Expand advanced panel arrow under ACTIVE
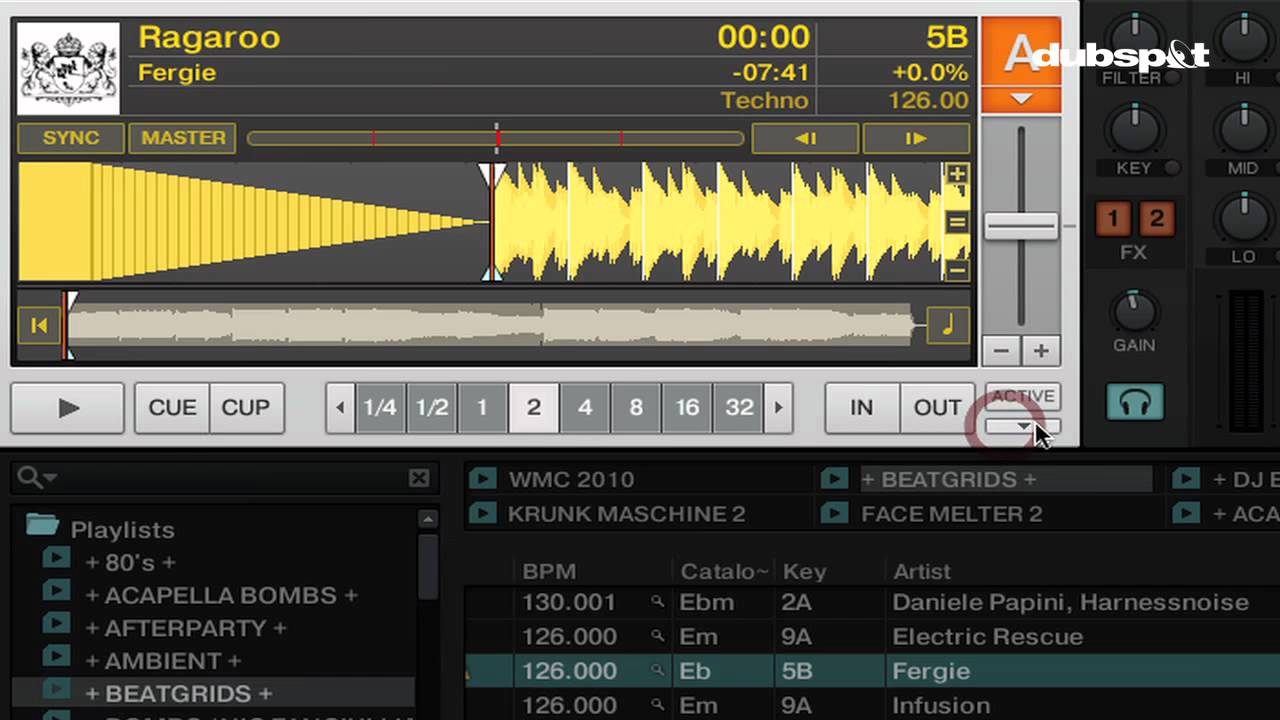 point(1022,427)
